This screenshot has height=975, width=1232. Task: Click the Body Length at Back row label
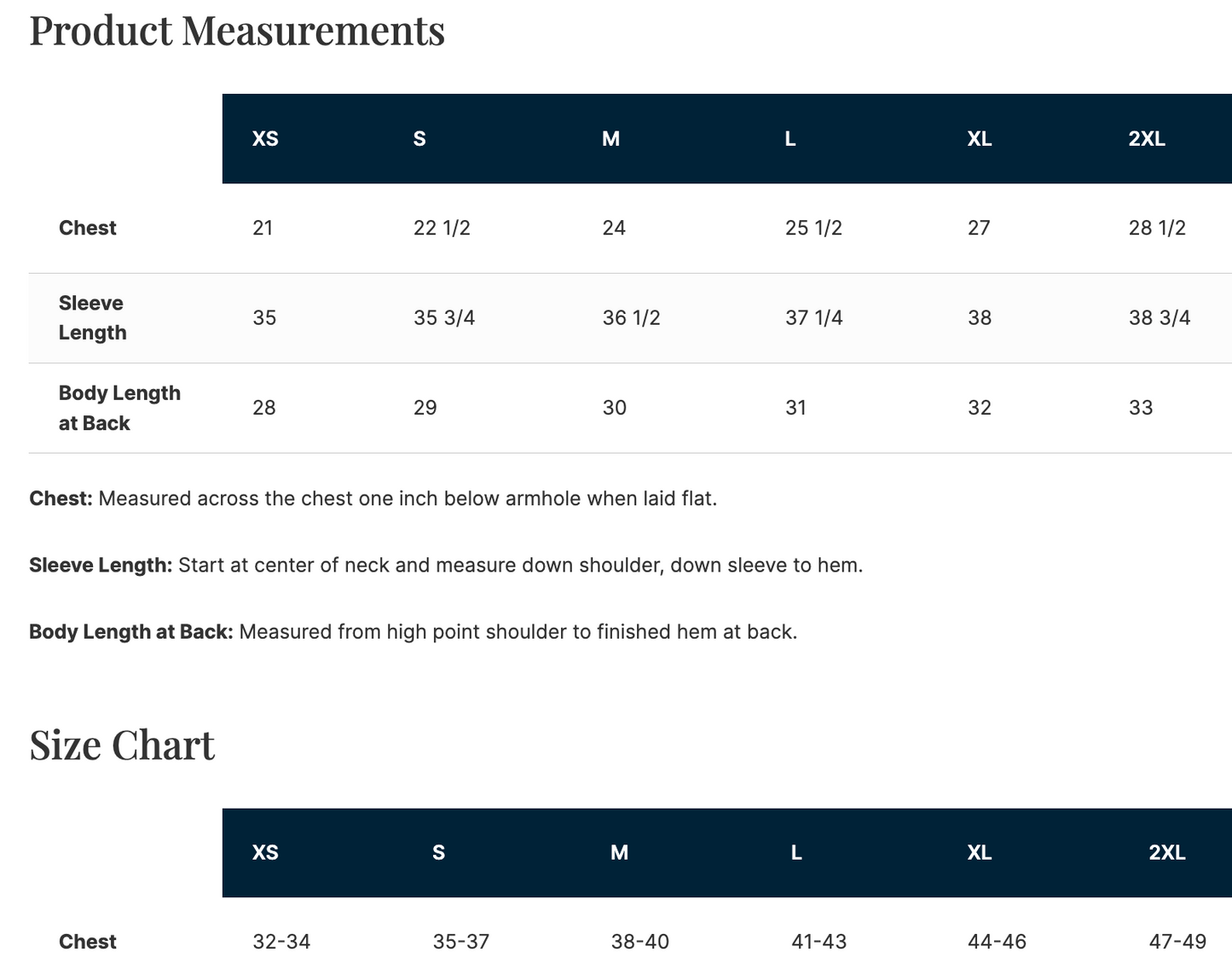pos(119,408)
